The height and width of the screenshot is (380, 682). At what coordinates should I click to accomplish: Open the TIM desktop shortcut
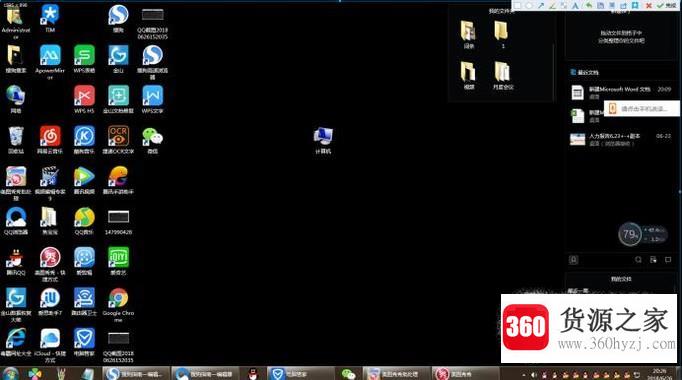point(50,18)
